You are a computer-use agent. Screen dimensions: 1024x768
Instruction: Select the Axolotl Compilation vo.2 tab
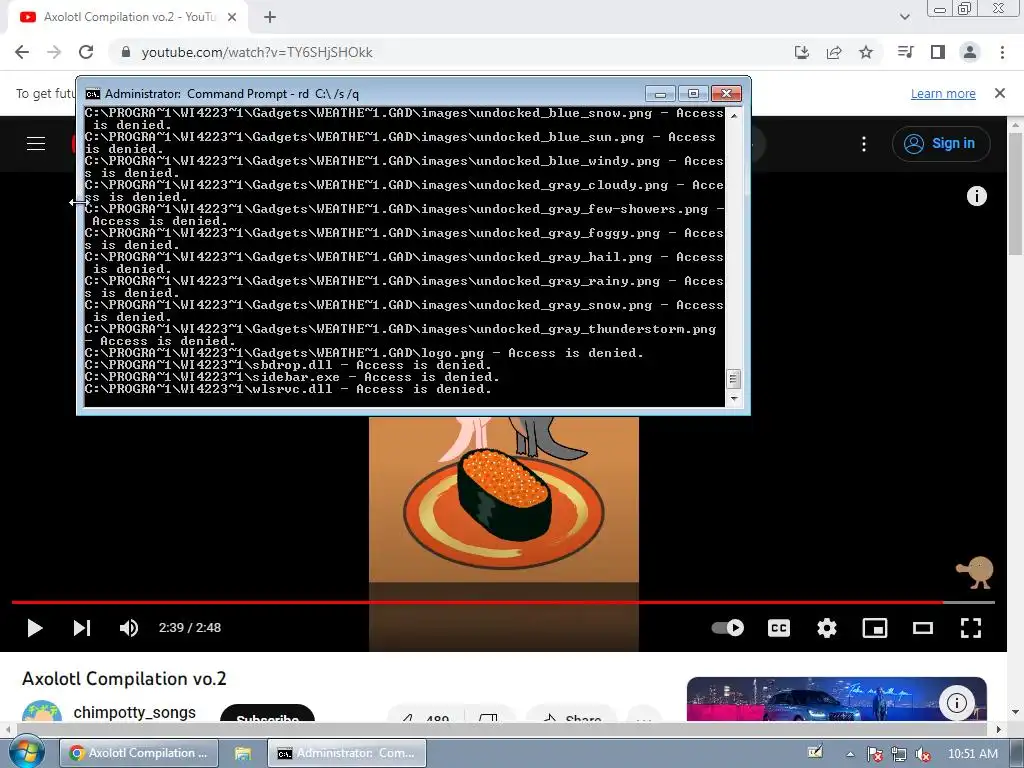(128, 18)
